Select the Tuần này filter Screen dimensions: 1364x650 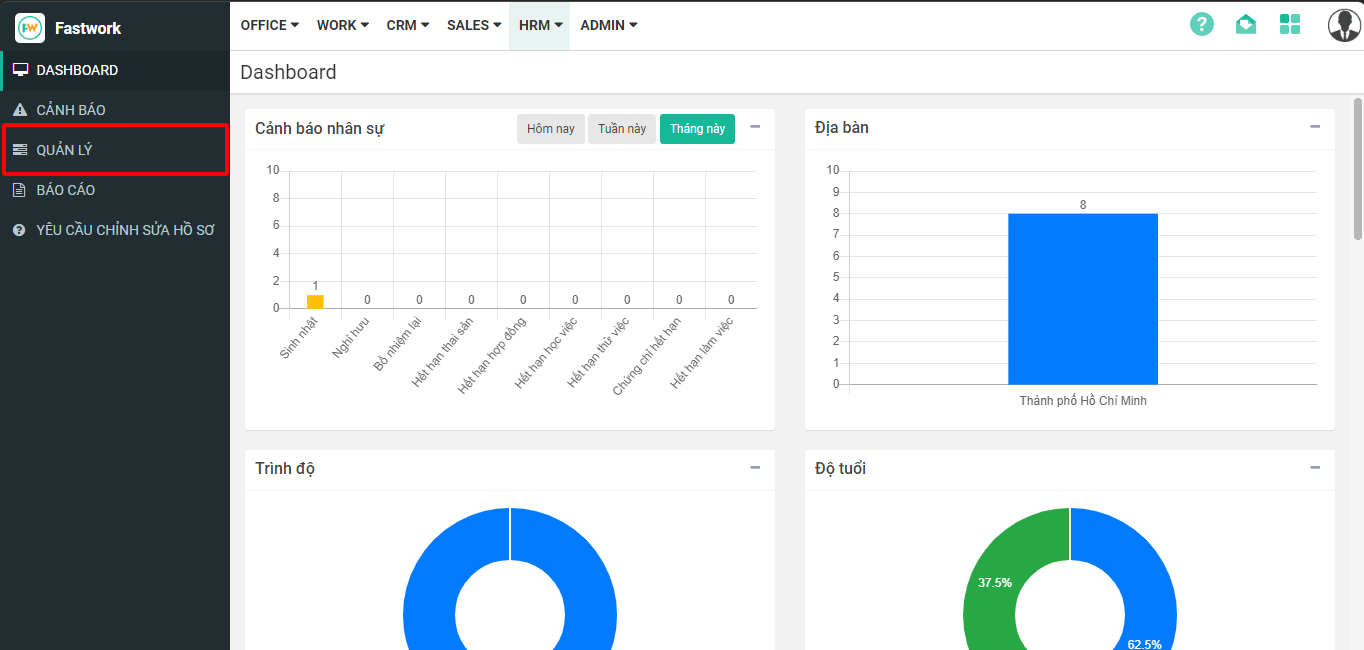coord(622,129)
